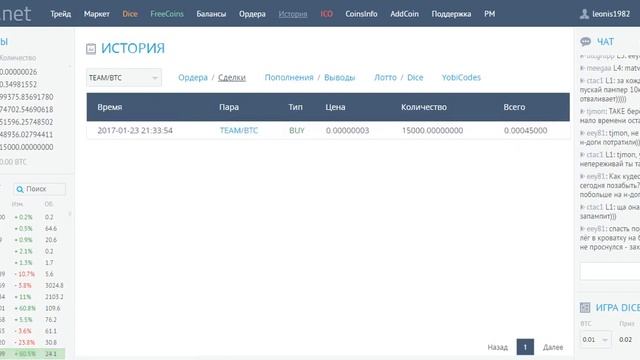The width and height of the screenshot is (640, 360).
Task: Open PM in the navigation bar
Action: [x=489, y=14]
